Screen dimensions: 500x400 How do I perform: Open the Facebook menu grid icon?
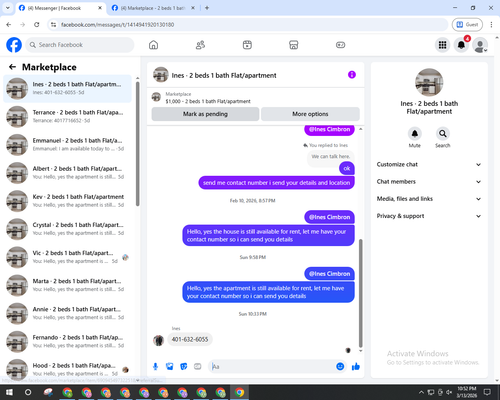click(442, 45)
